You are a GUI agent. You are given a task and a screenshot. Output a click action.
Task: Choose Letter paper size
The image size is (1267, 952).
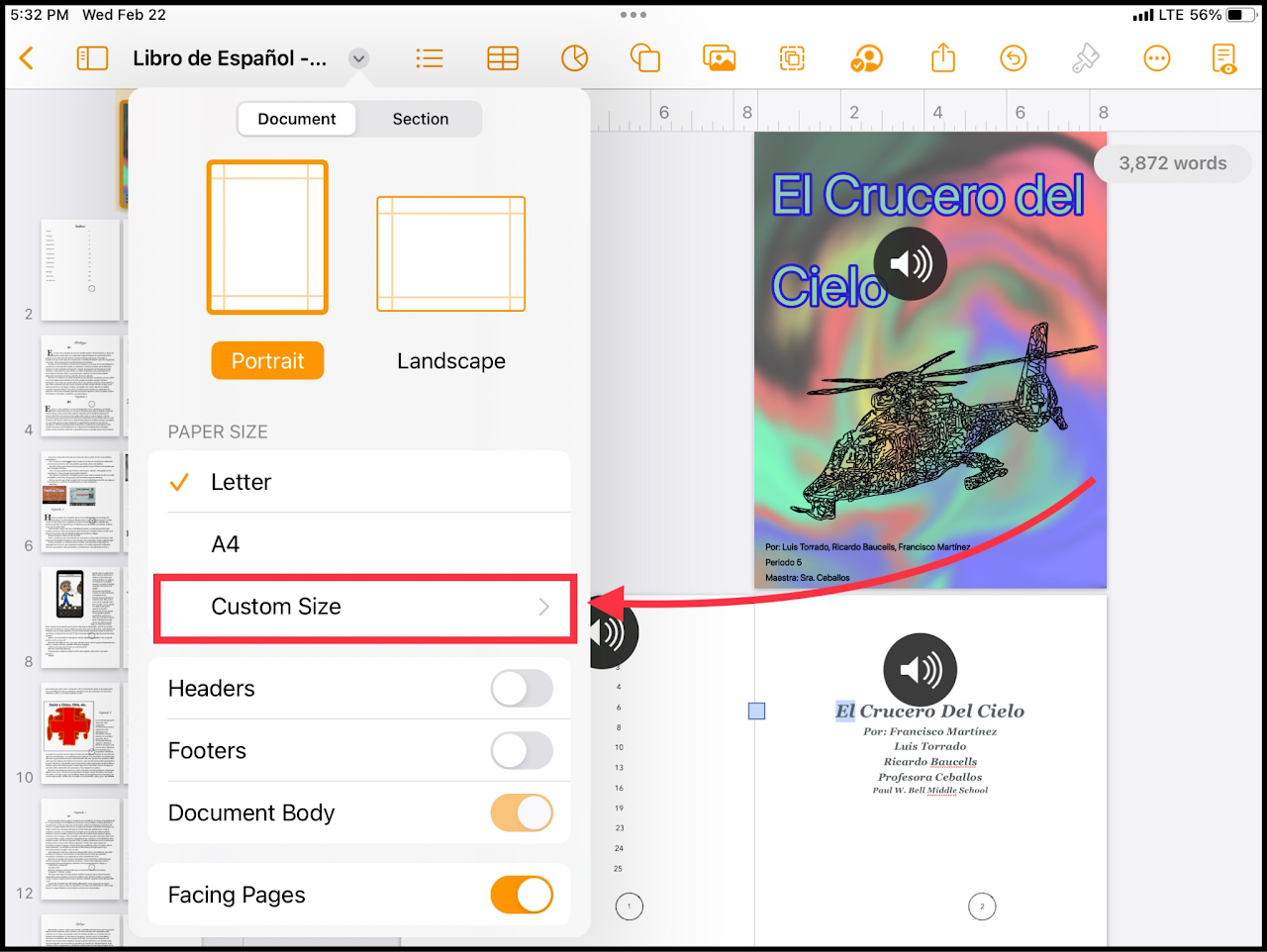(x=359, y=482)
